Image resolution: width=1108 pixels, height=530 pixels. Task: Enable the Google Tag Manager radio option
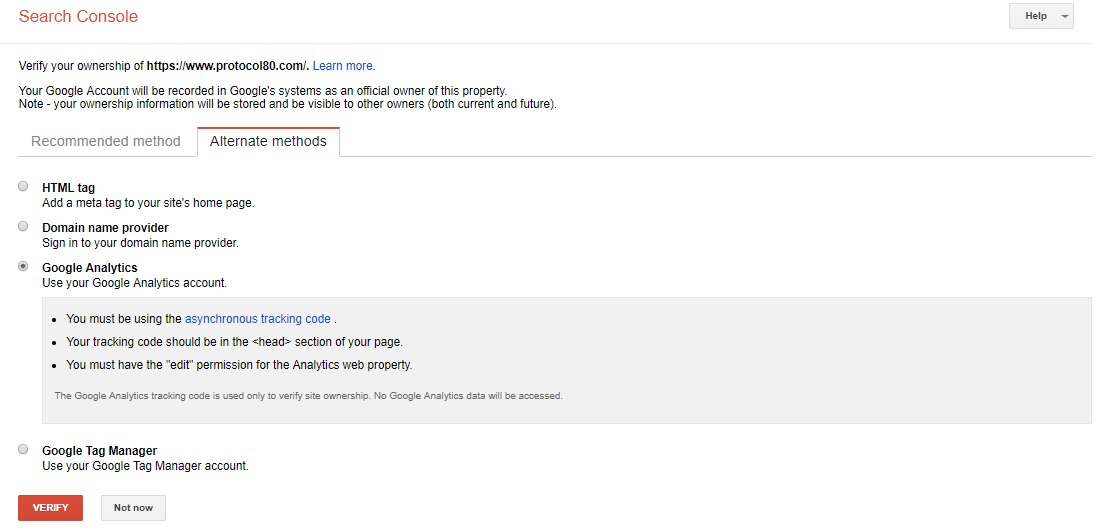click(23, 450)
